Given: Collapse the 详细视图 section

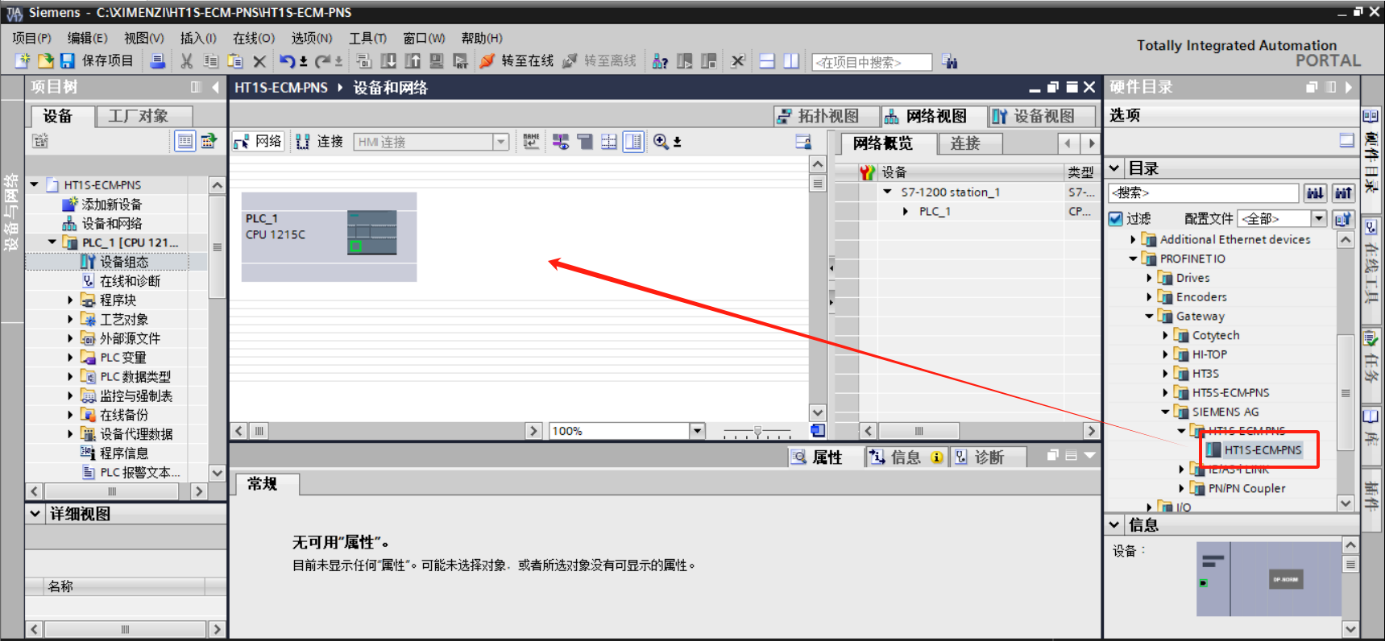Looking at the screenshot, I should point(36,514).
